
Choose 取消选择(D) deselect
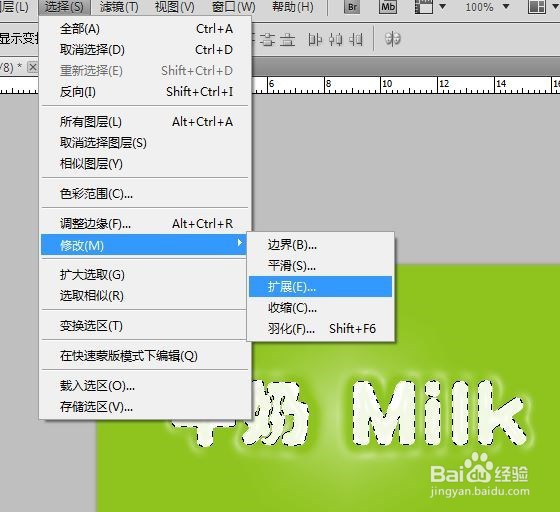tap(145, 50)
